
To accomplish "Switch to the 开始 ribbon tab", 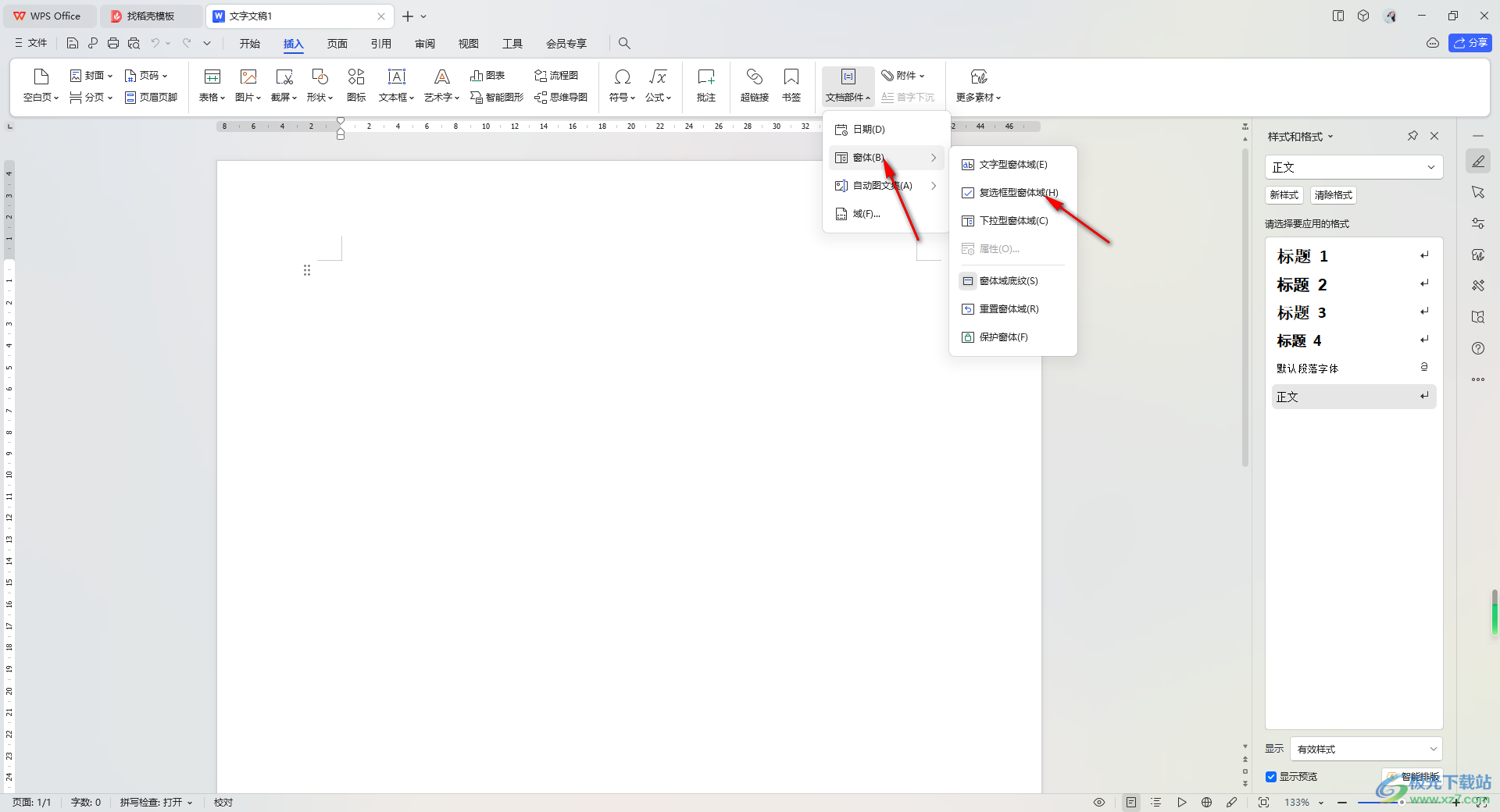I will 250,44.
